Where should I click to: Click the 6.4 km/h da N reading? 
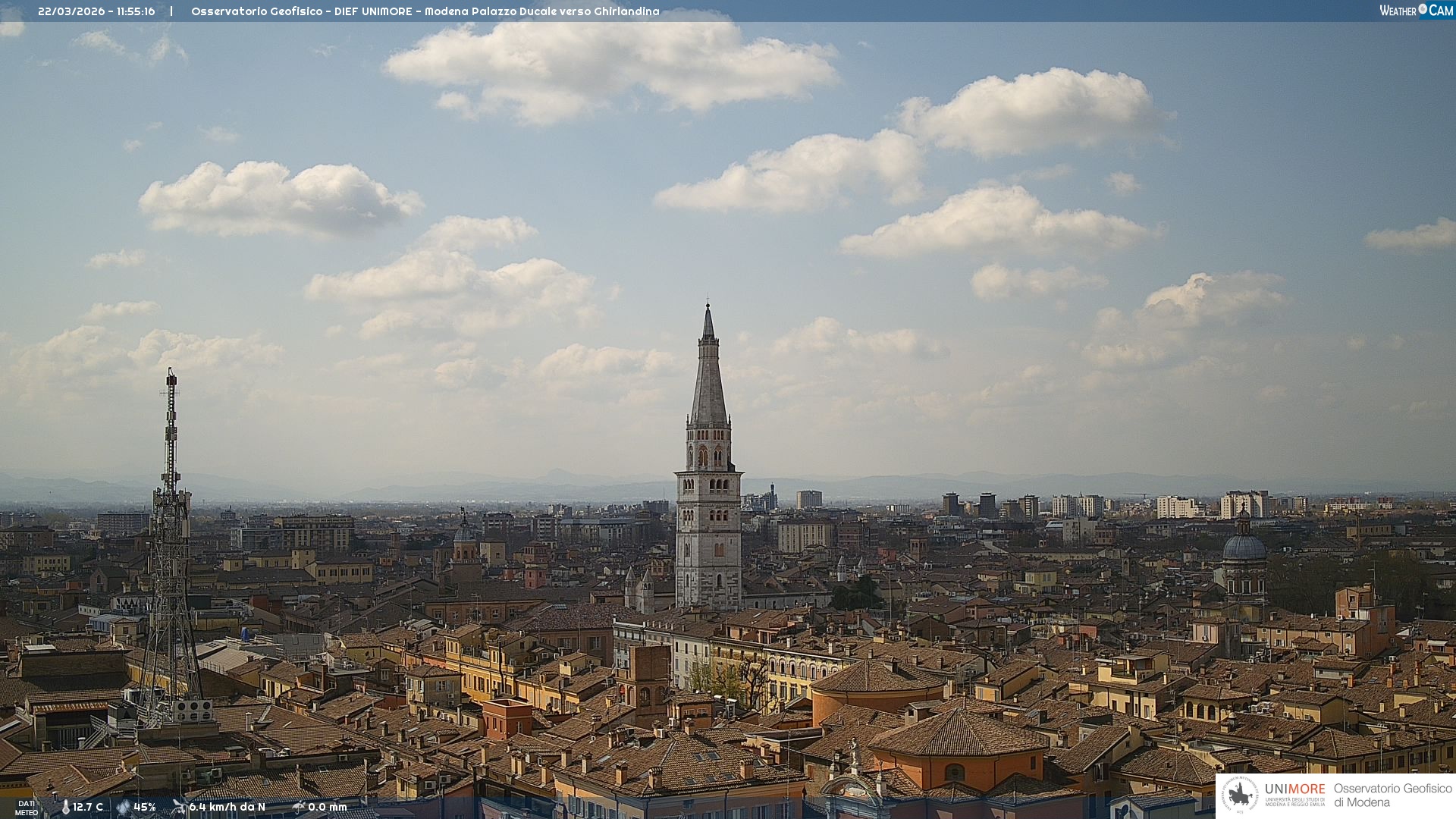coord(227,807)
